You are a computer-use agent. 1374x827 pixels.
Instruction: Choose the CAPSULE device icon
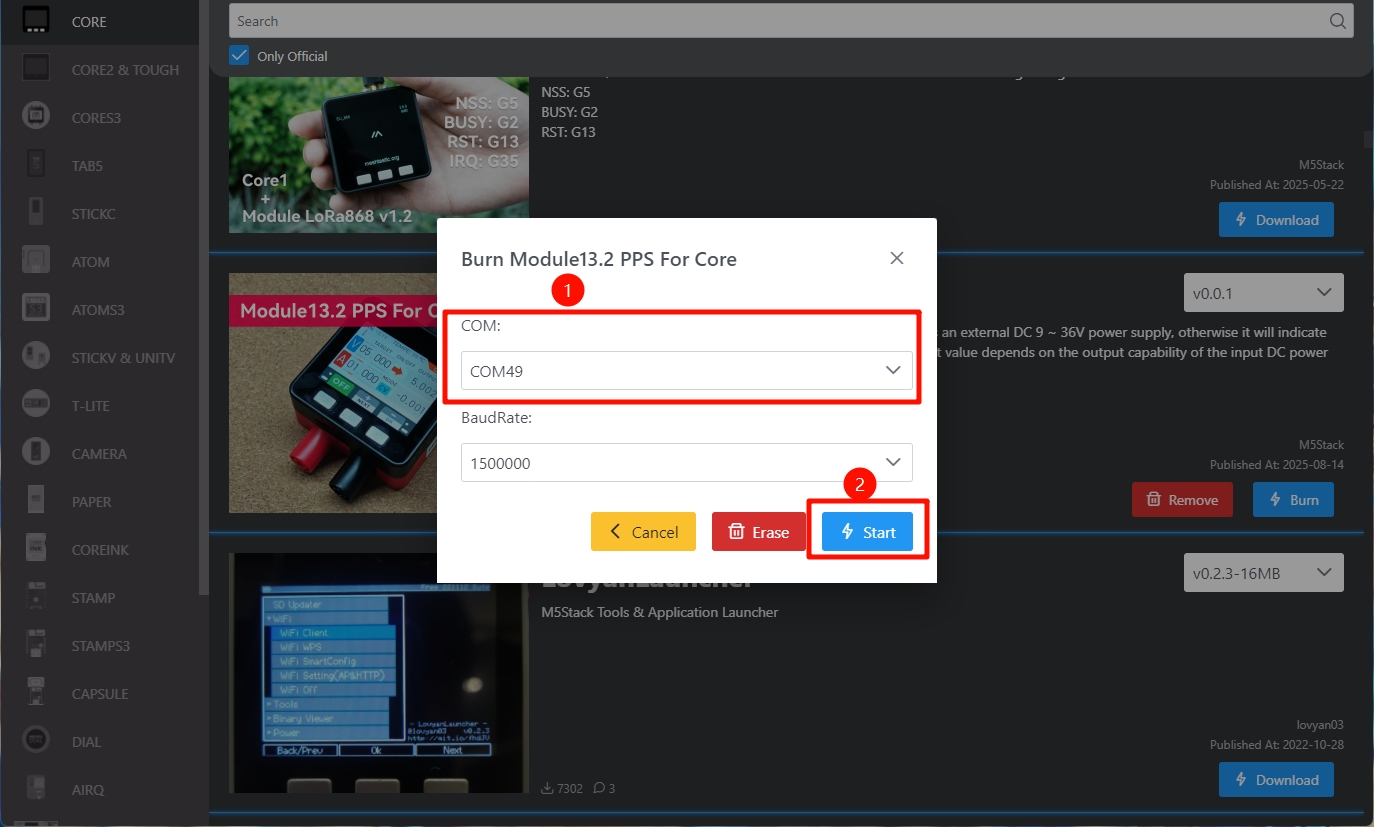(x=36, y=693)
